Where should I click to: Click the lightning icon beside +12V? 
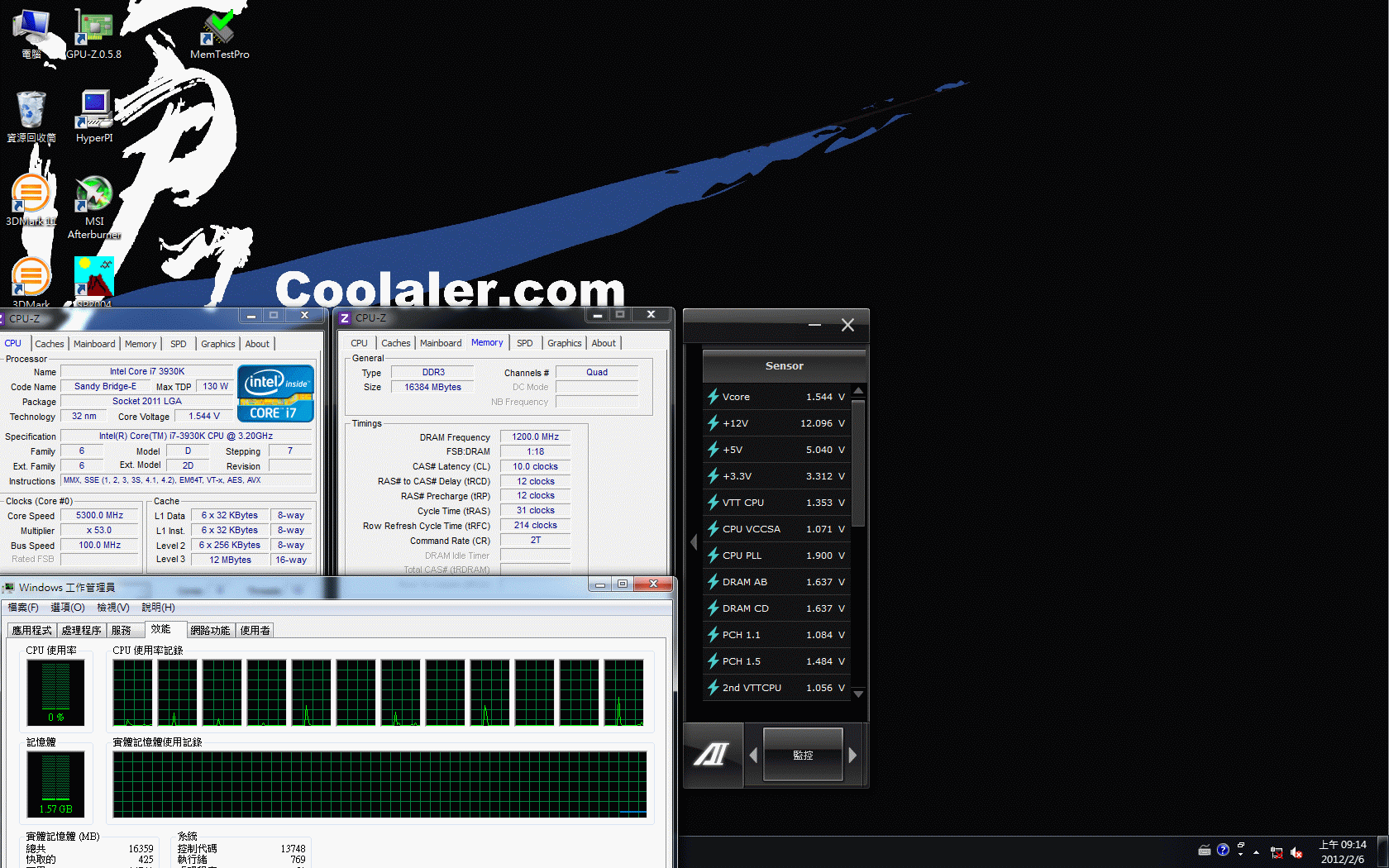714,423
